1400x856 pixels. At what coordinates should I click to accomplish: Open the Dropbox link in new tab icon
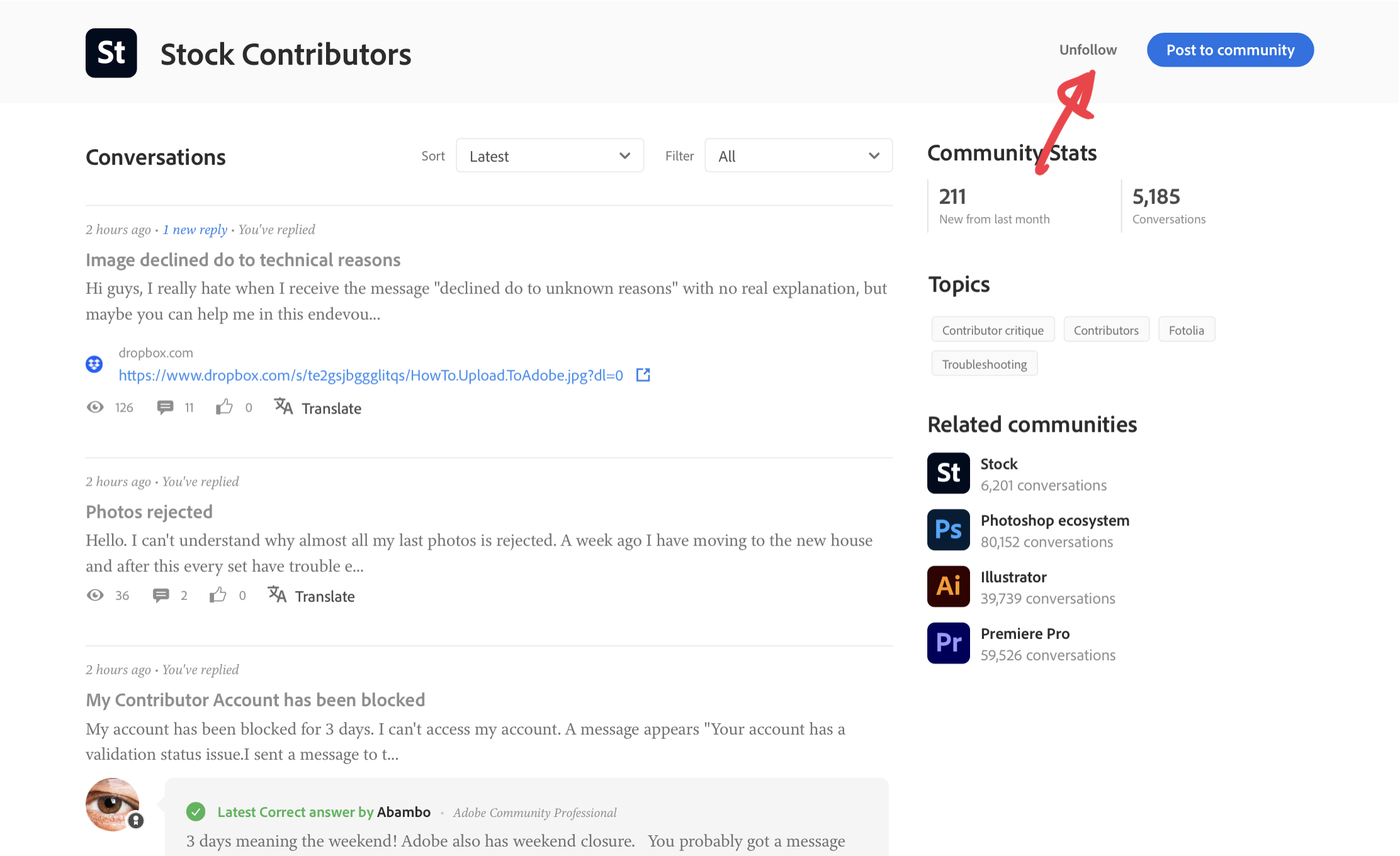643,374
